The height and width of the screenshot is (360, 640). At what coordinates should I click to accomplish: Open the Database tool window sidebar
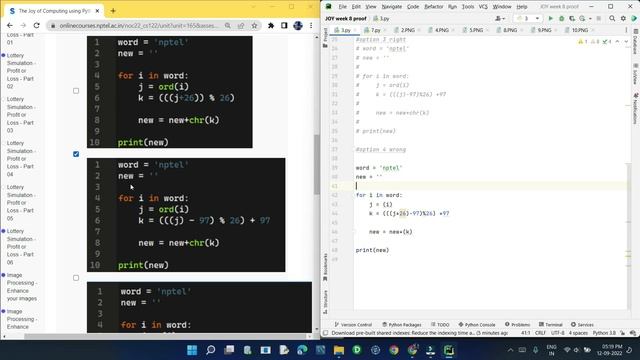(636, 41)
